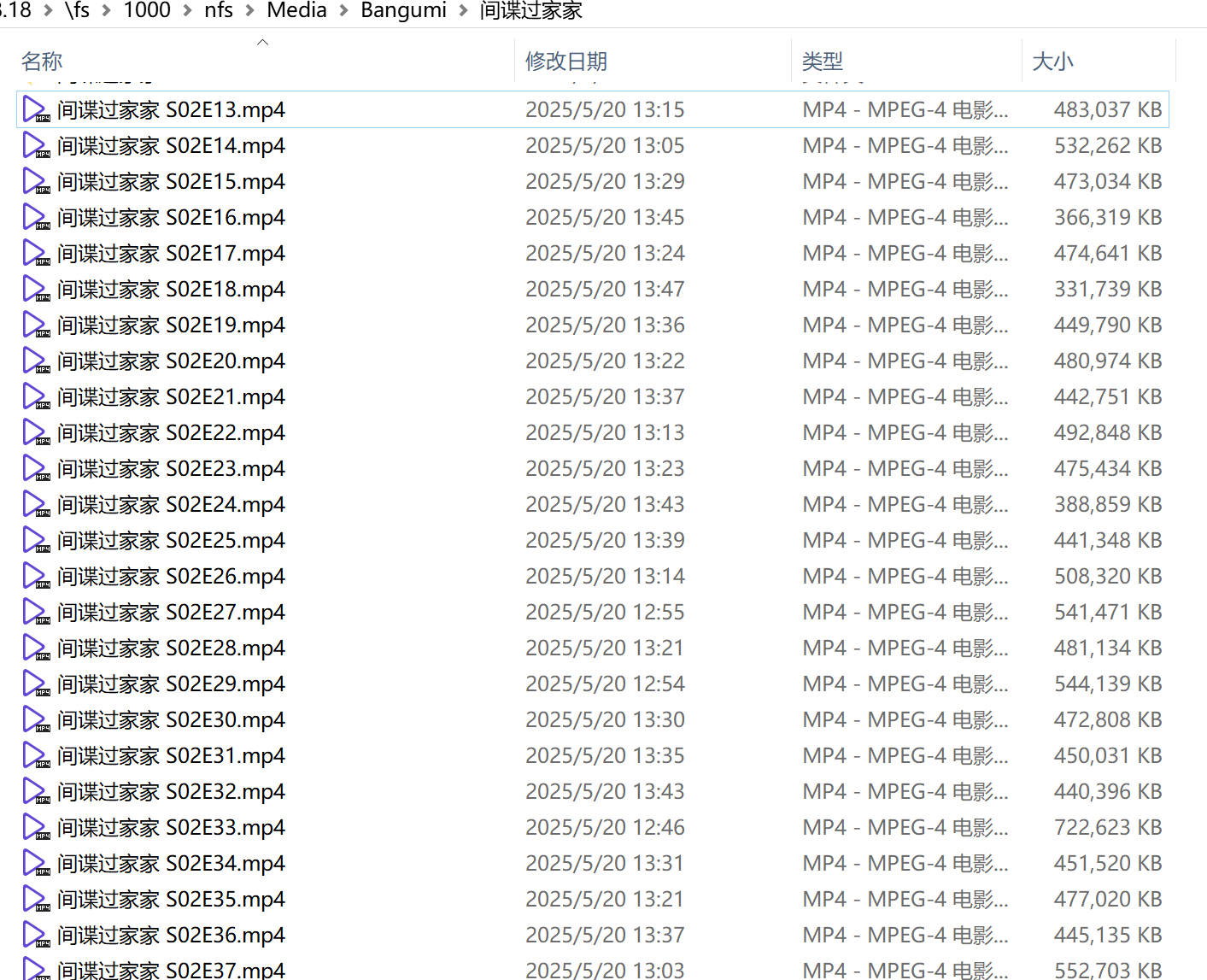This screenshot has width=1207, height=980.
Task: Click the MP4 icon of S02E25.mp4
Action: tap(36, 540)
